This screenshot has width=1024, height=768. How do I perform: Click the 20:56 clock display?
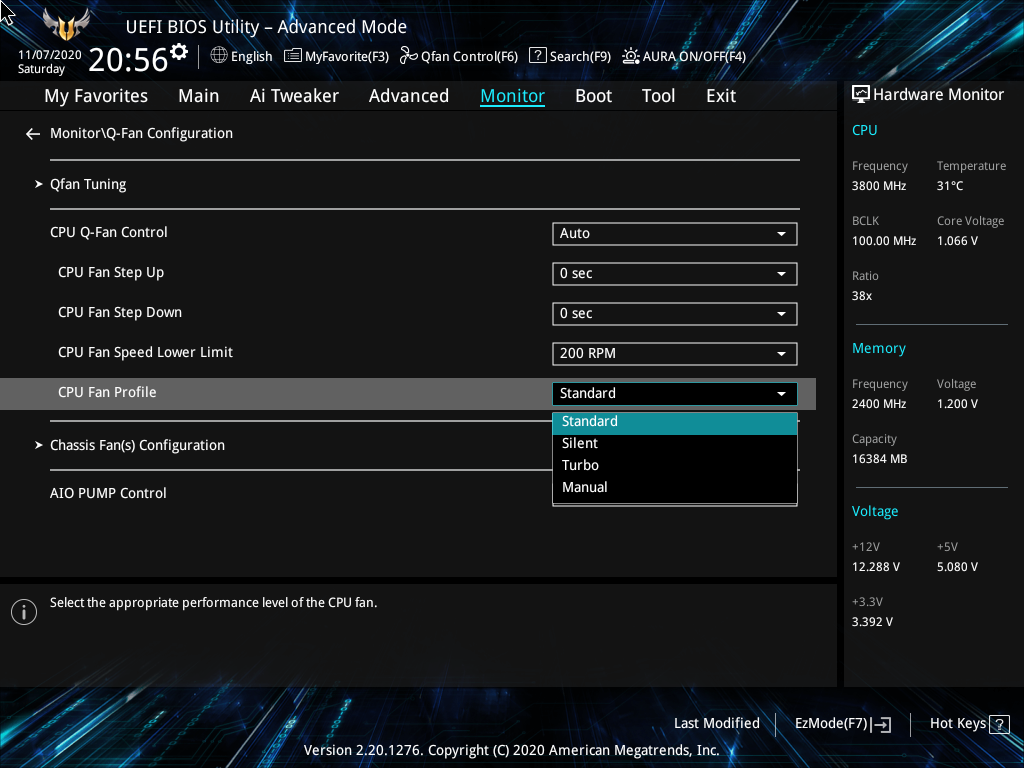pyautogui.click(x=128, y=60)
